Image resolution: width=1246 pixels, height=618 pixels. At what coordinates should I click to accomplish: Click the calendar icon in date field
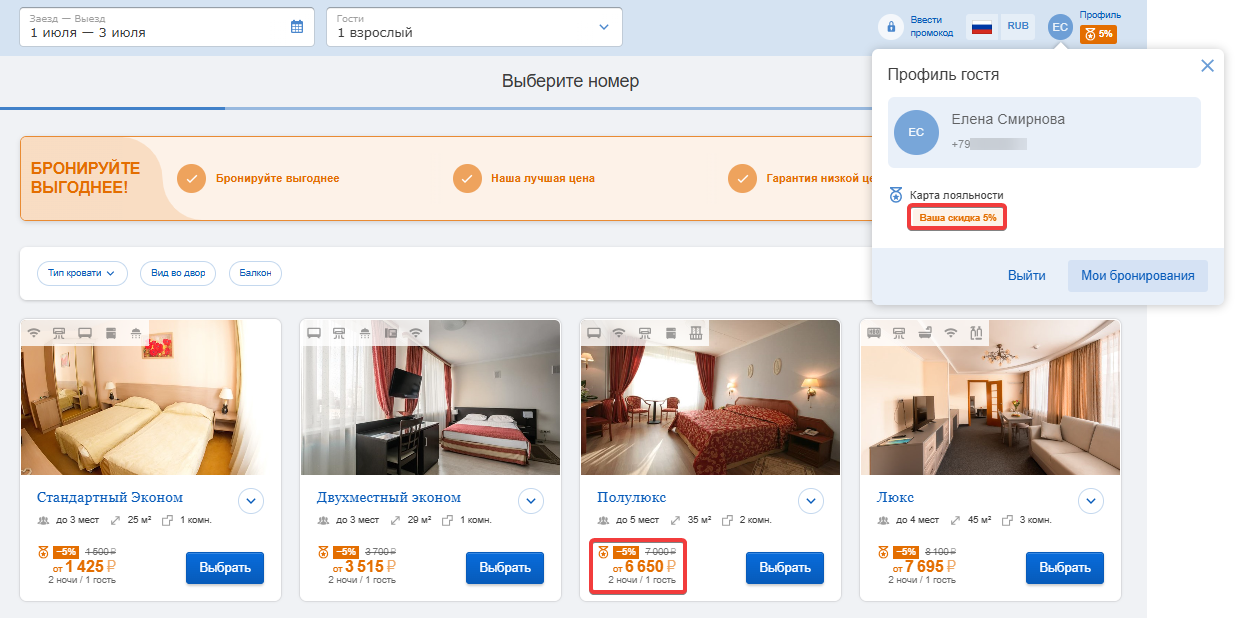click(x=297, y=27)
